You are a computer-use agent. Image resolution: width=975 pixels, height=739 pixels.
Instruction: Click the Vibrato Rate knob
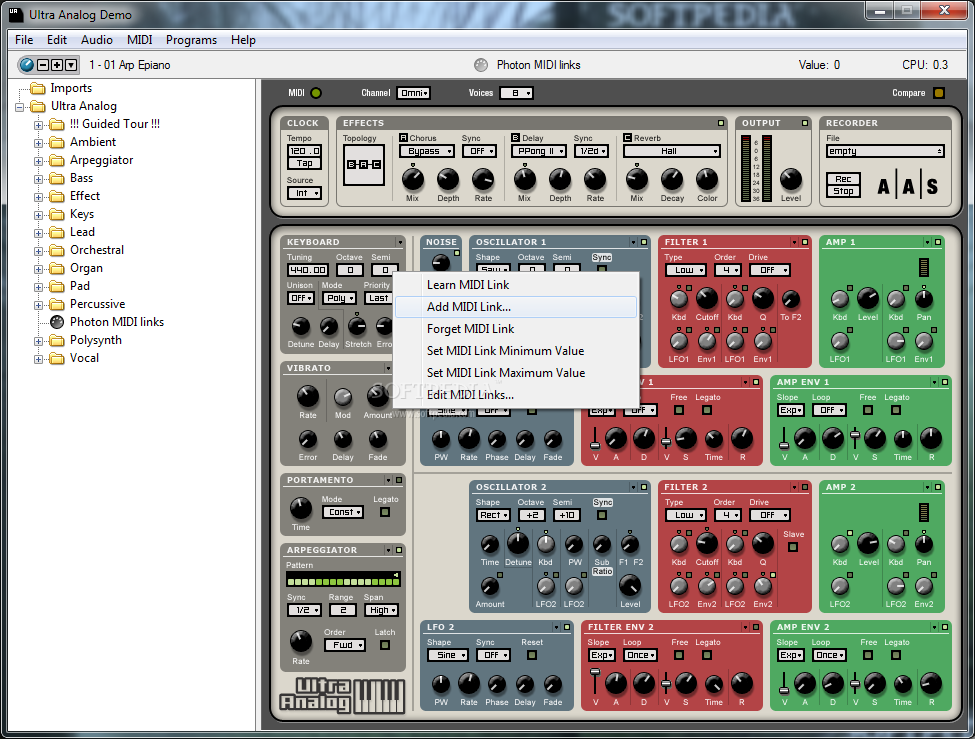pyautogui.click(x=307, y=396)
